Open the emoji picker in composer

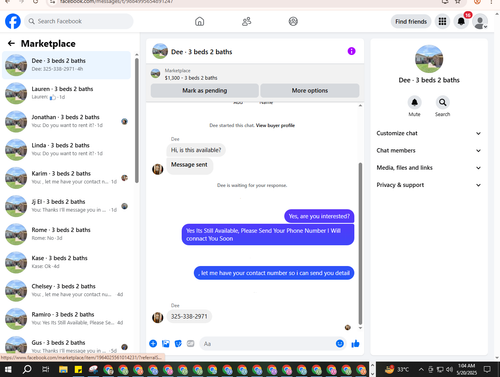tap(340, 344)
